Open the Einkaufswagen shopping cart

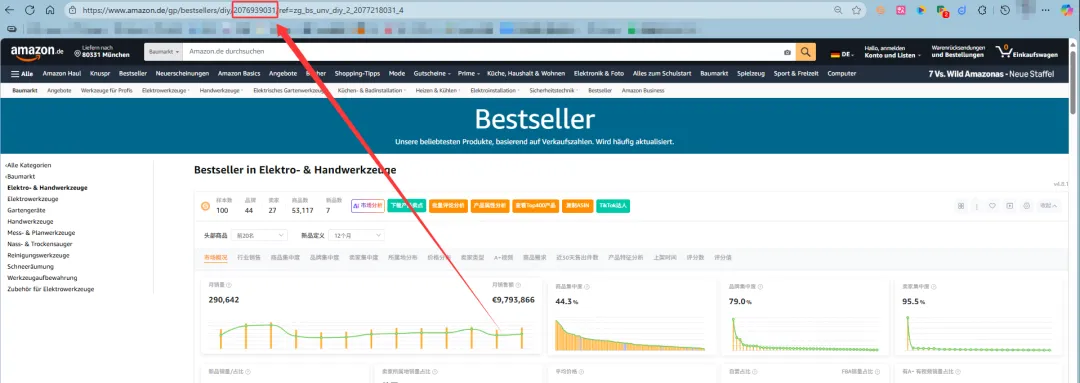tap(1026, 52)
